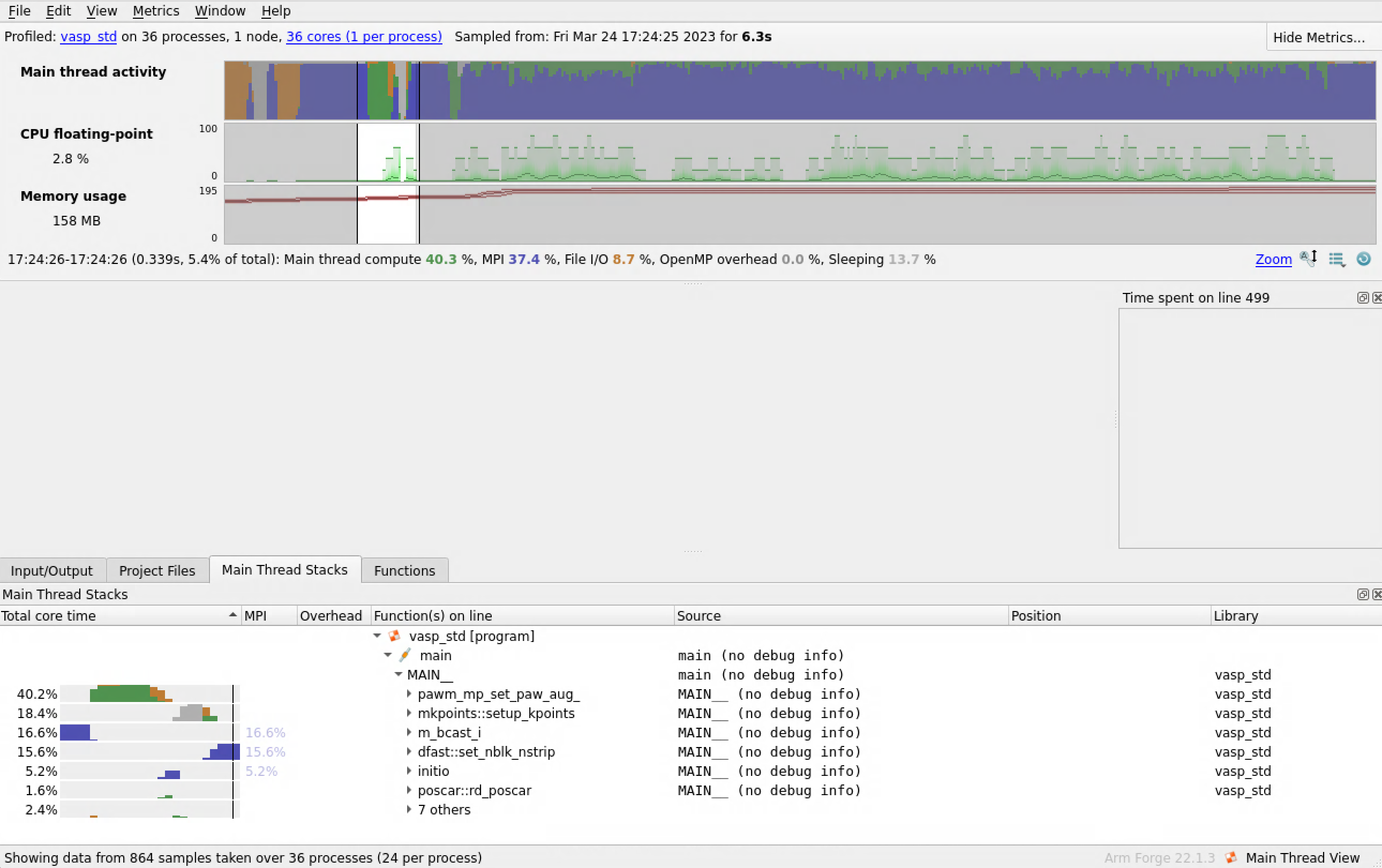Click the Arm Forge logo in the status bar
The width and height of the screenshot is (1382, 868).
(x=1230, y=858)
